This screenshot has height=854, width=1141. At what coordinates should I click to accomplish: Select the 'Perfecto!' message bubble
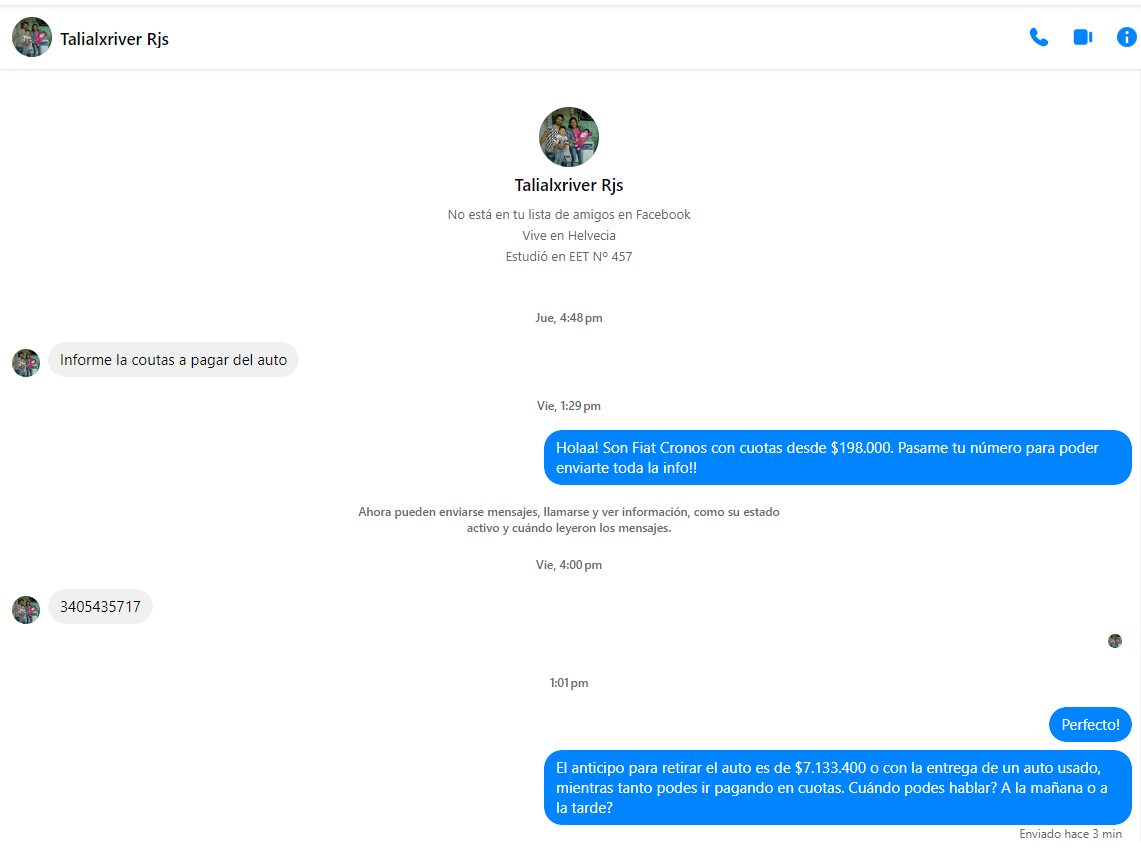[x=1090, y=725]
